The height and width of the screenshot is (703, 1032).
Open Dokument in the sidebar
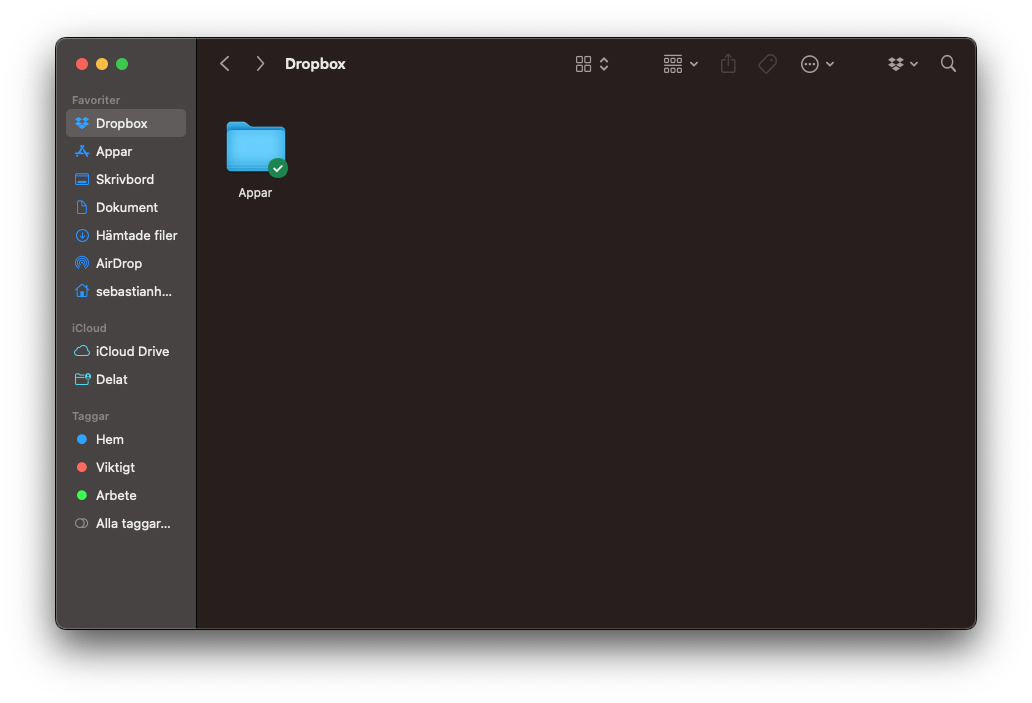(126, 207)
